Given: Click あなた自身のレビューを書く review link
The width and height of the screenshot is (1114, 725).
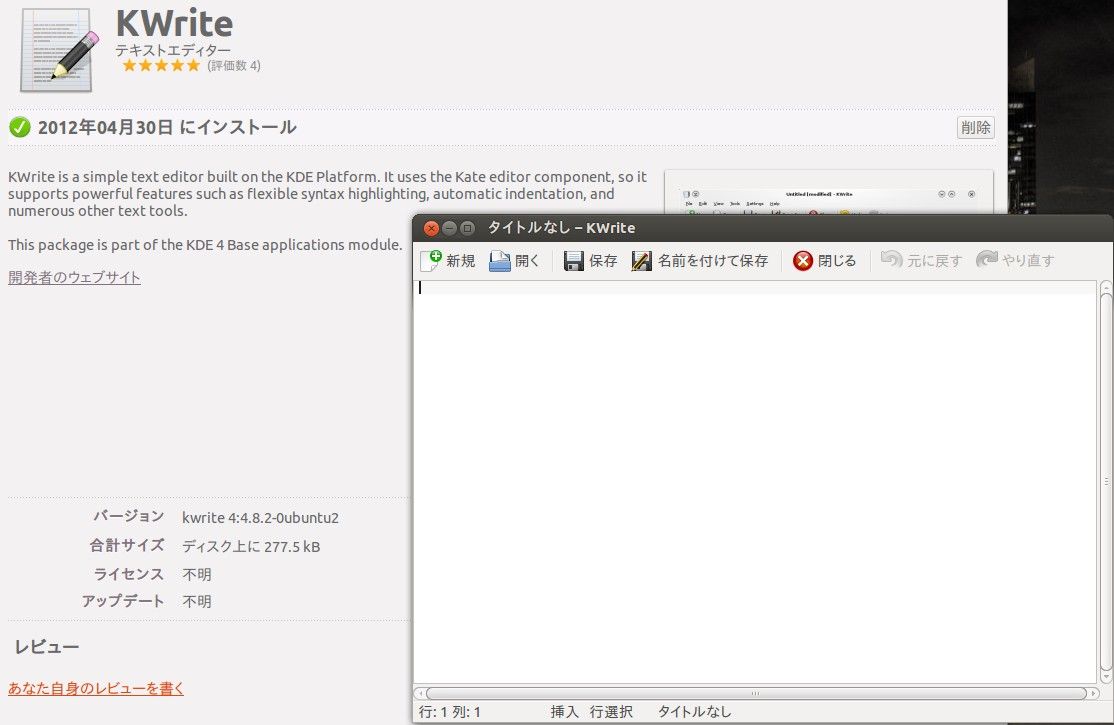Looking at the screenshot, I should pyautogui.click(x=96, y=688).
